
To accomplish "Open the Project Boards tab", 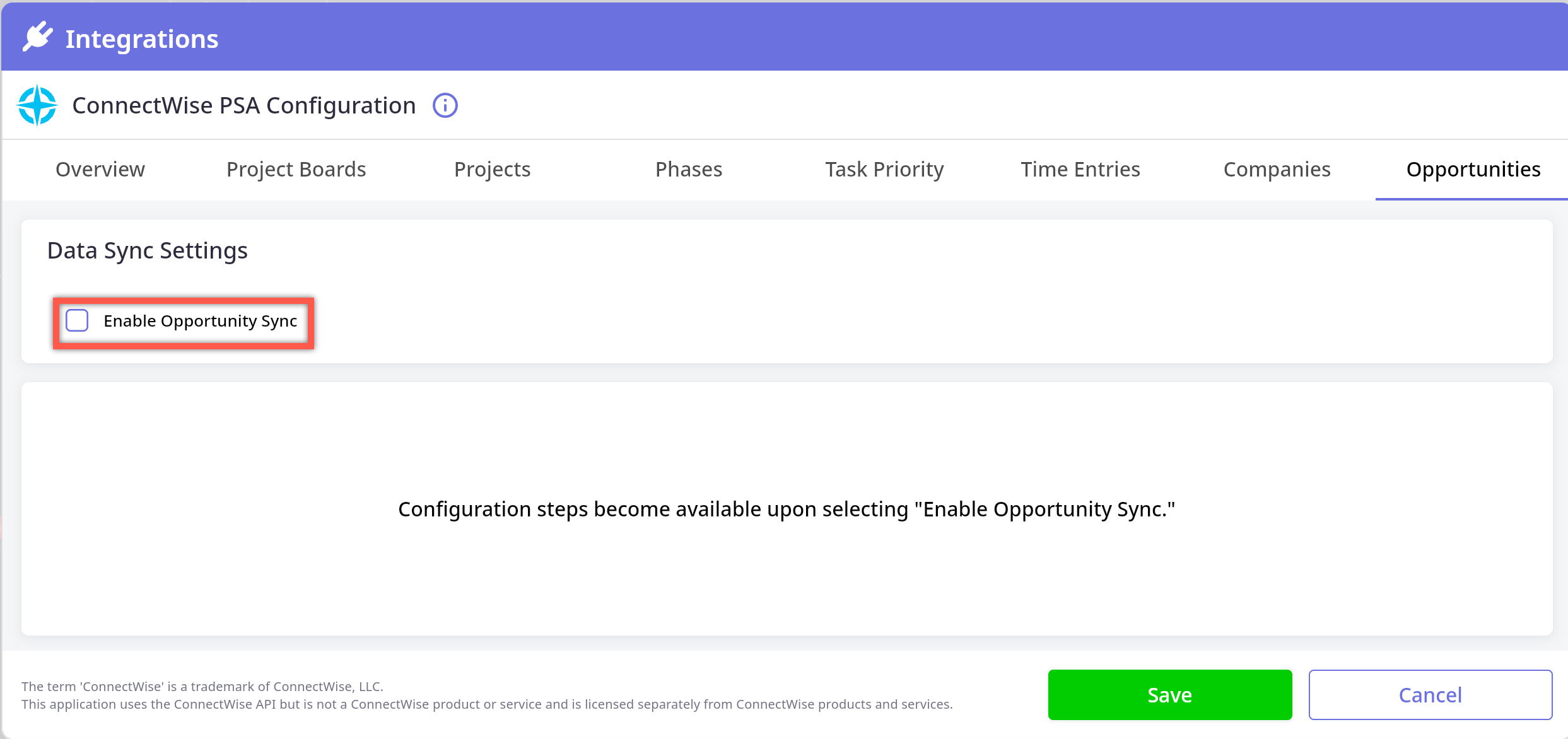I will (296, 170).
